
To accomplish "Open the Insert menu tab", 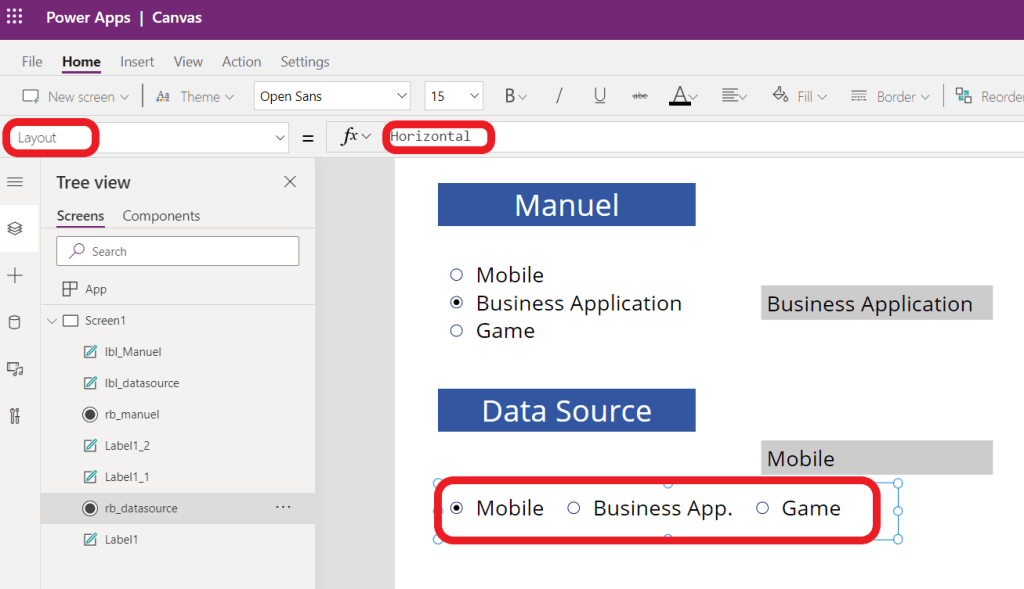I will click(137, 62).
